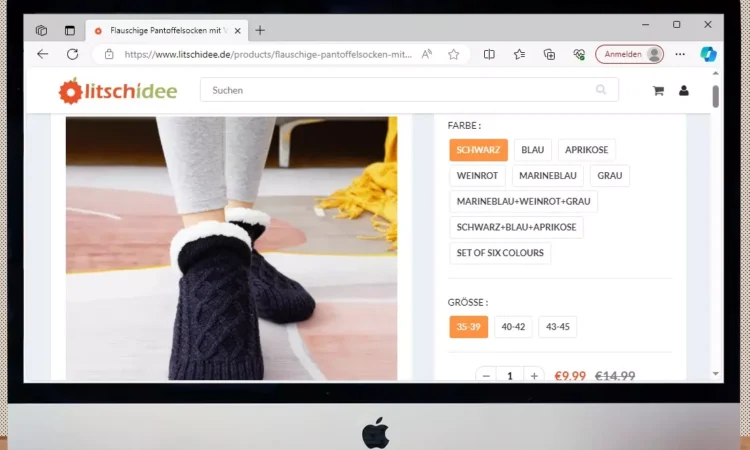Open the user account icon
This screenshot has height=450, width=750.
point(684,90)
